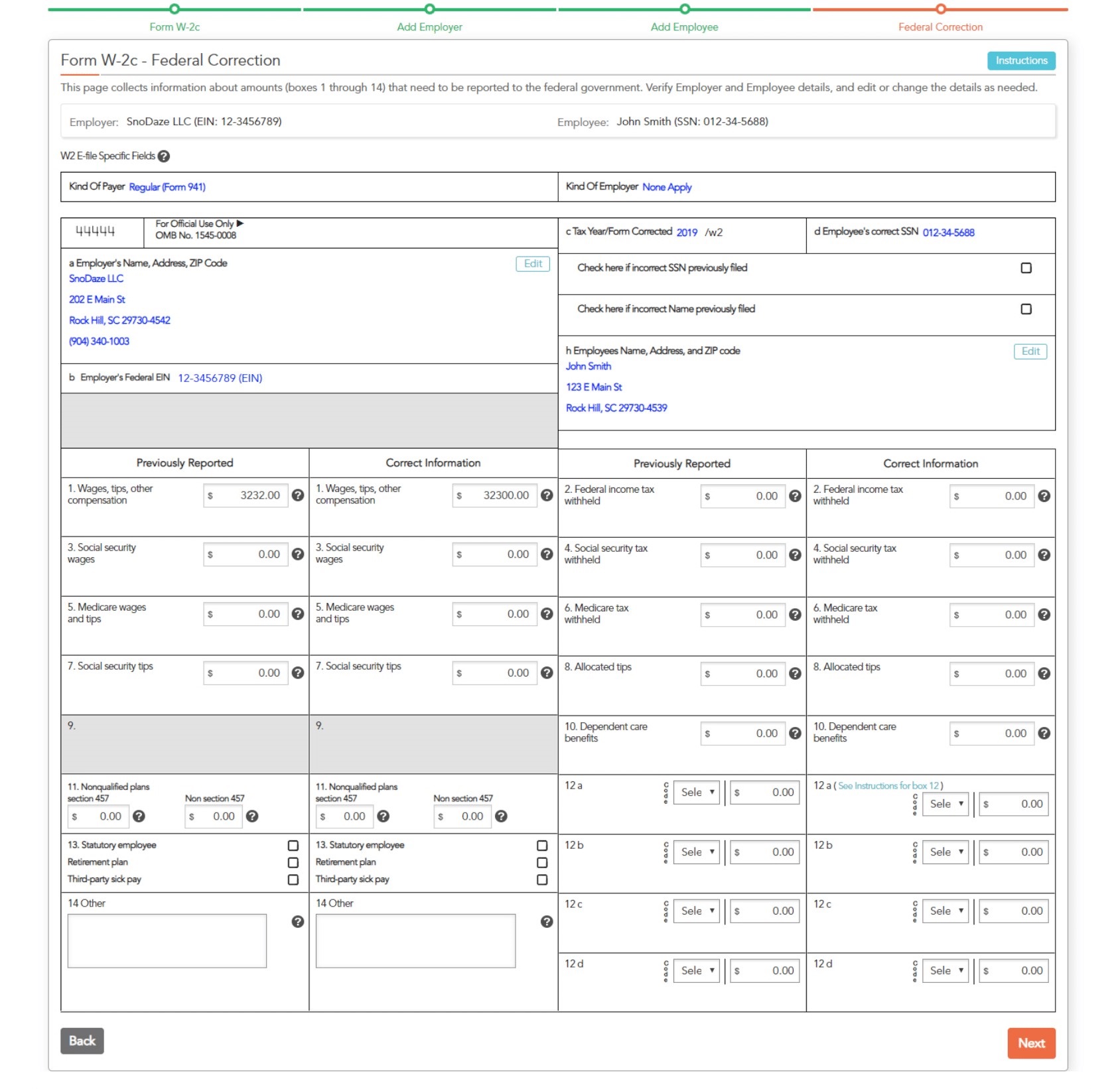This screenshot has width=1120, height=1089.
Task: Click help icon for Correct Information box 1 wages
Action: pos(547,495)
